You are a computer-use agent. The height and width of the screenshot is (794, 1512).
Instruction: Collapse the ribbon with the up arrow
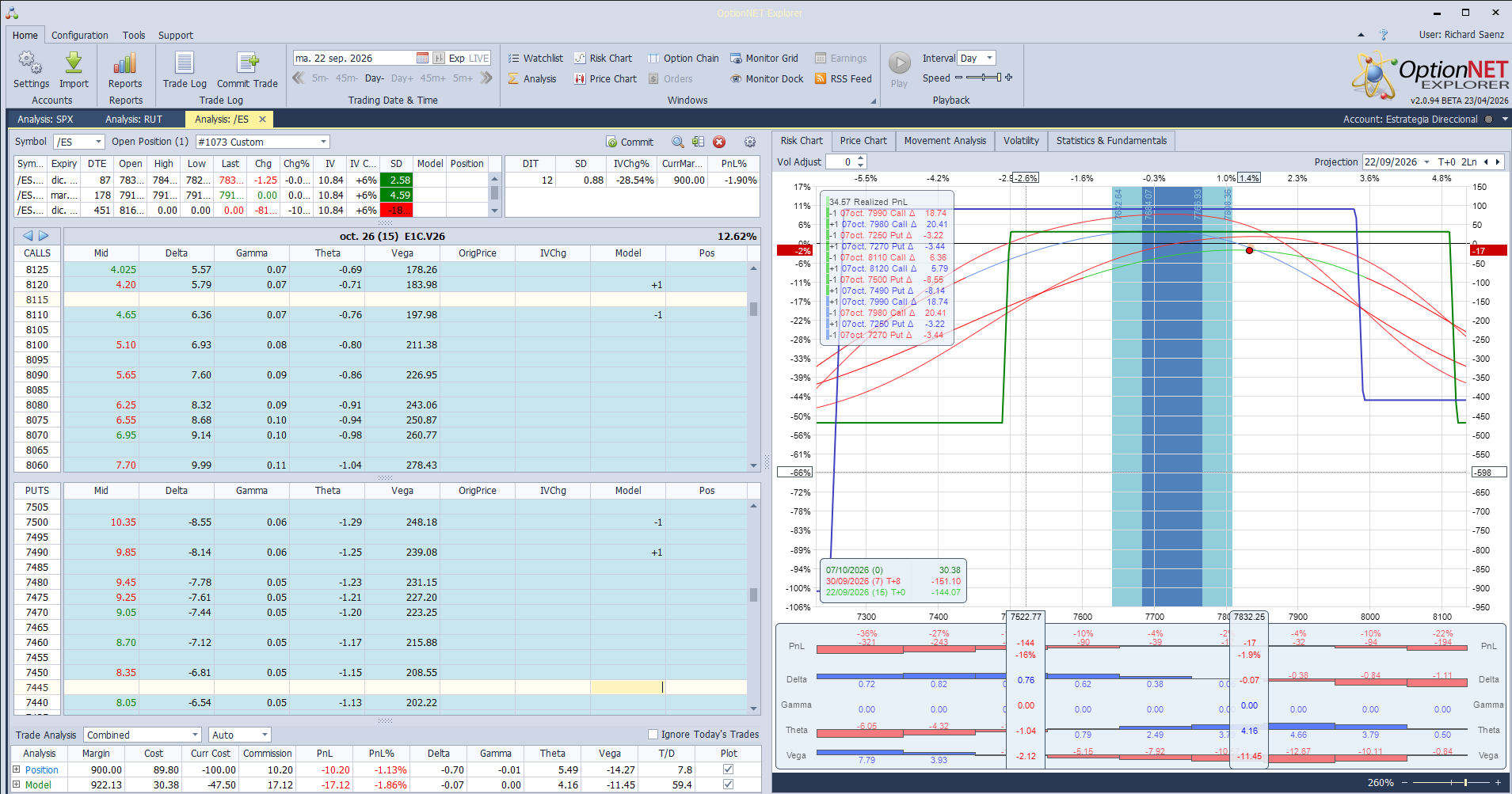[1361, 35]
